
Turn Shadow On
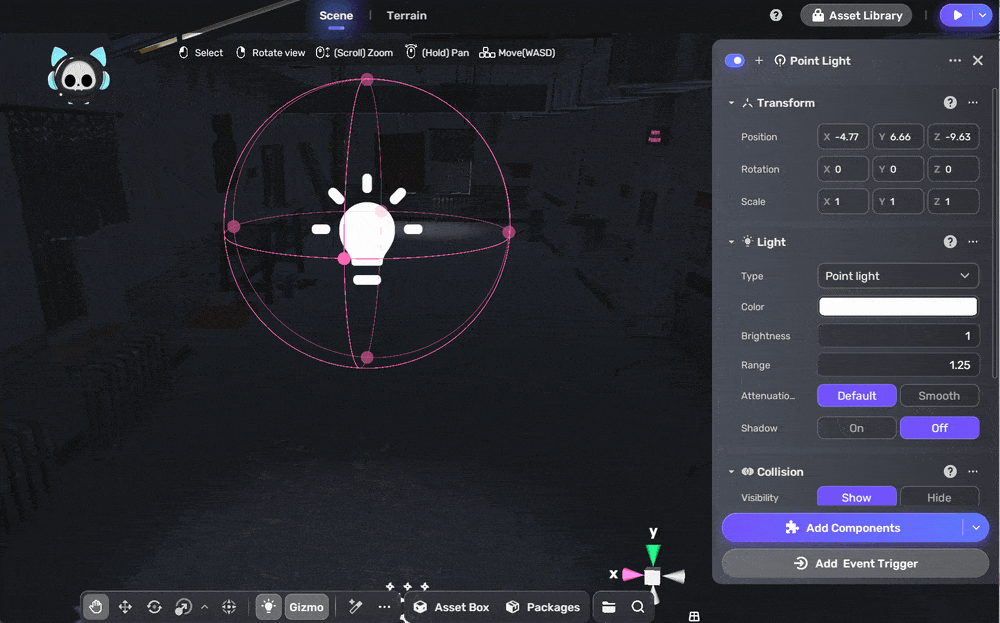coord(857,428)
